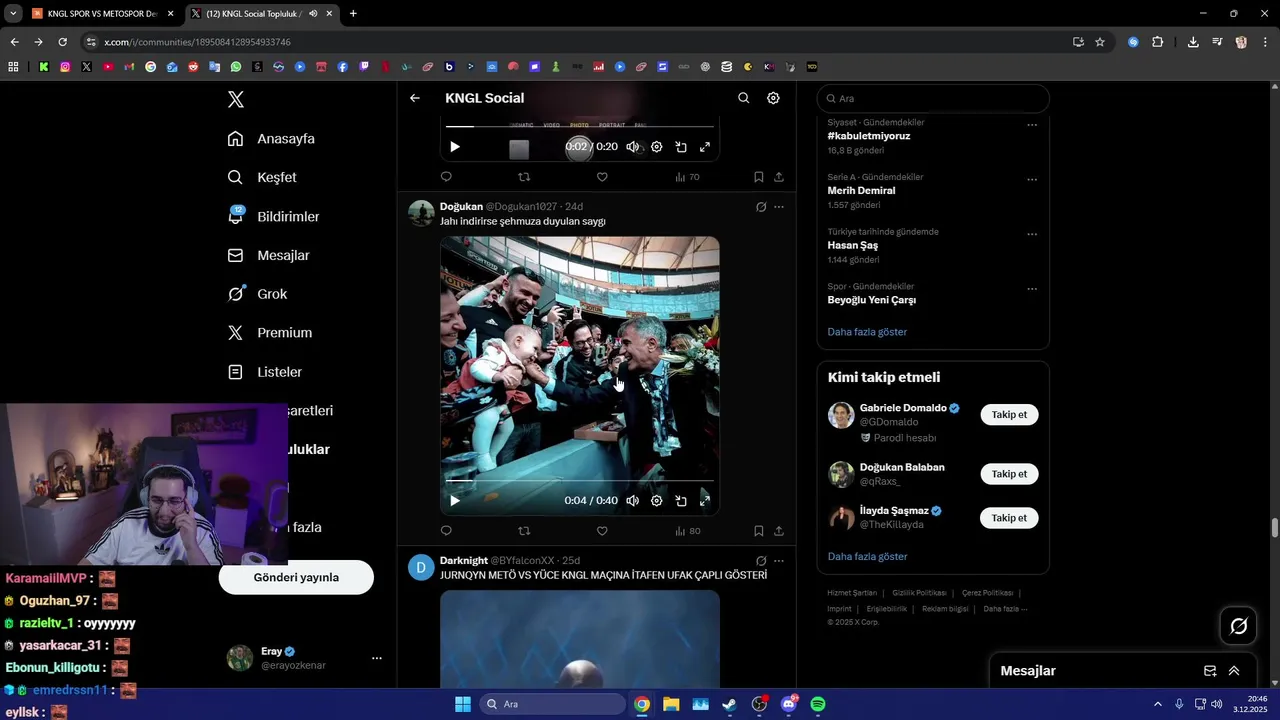Follow Gabriele Domaldo with Takip et
This screenshot has width=1280, height=720.
pyautogui.click(x=1009, y=415)
